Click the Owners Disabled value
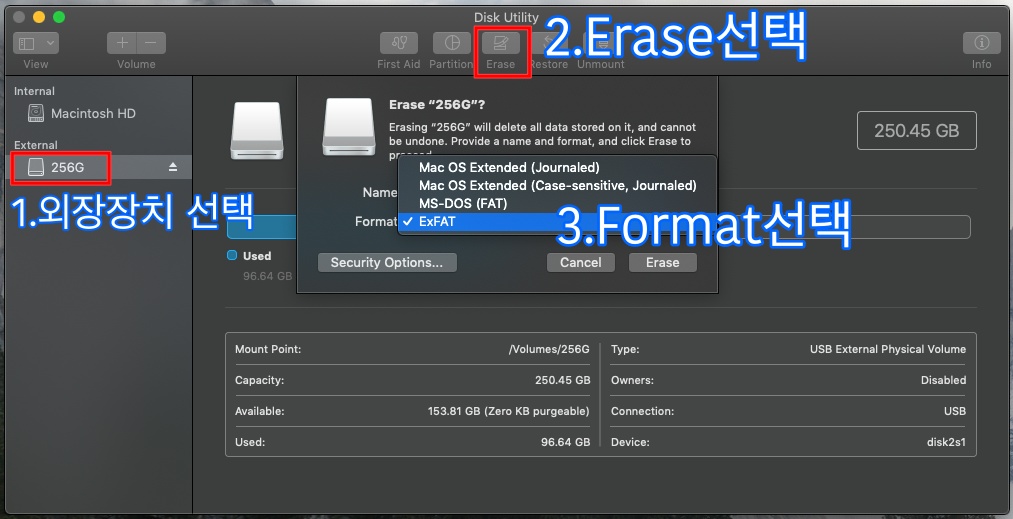The height and width of the screenshot is (519, 1013). coord(943,380)
